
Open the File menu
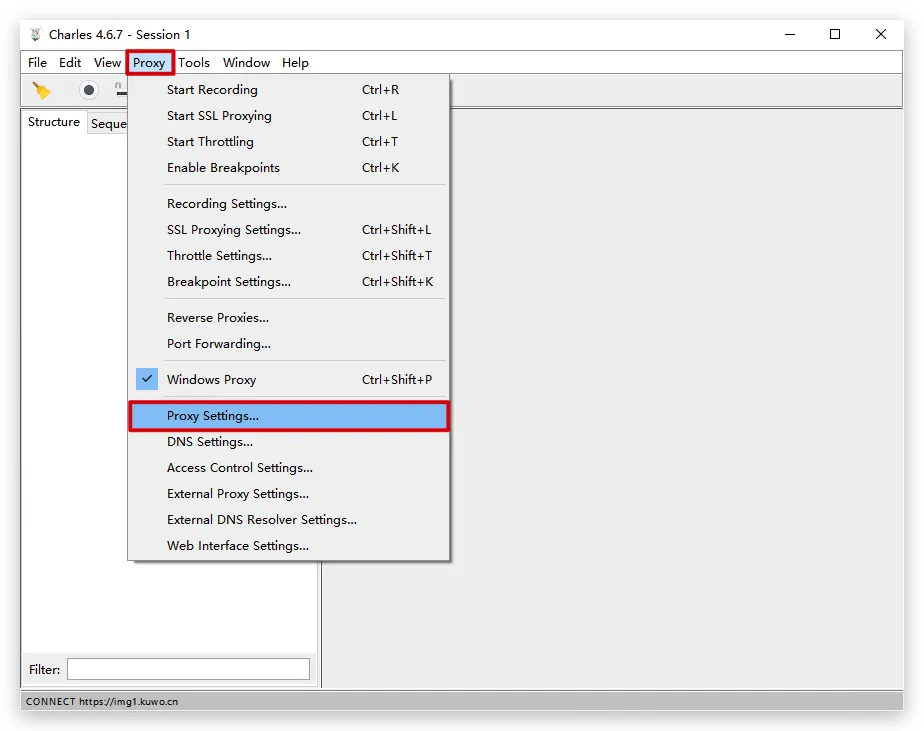pos(38,63)
